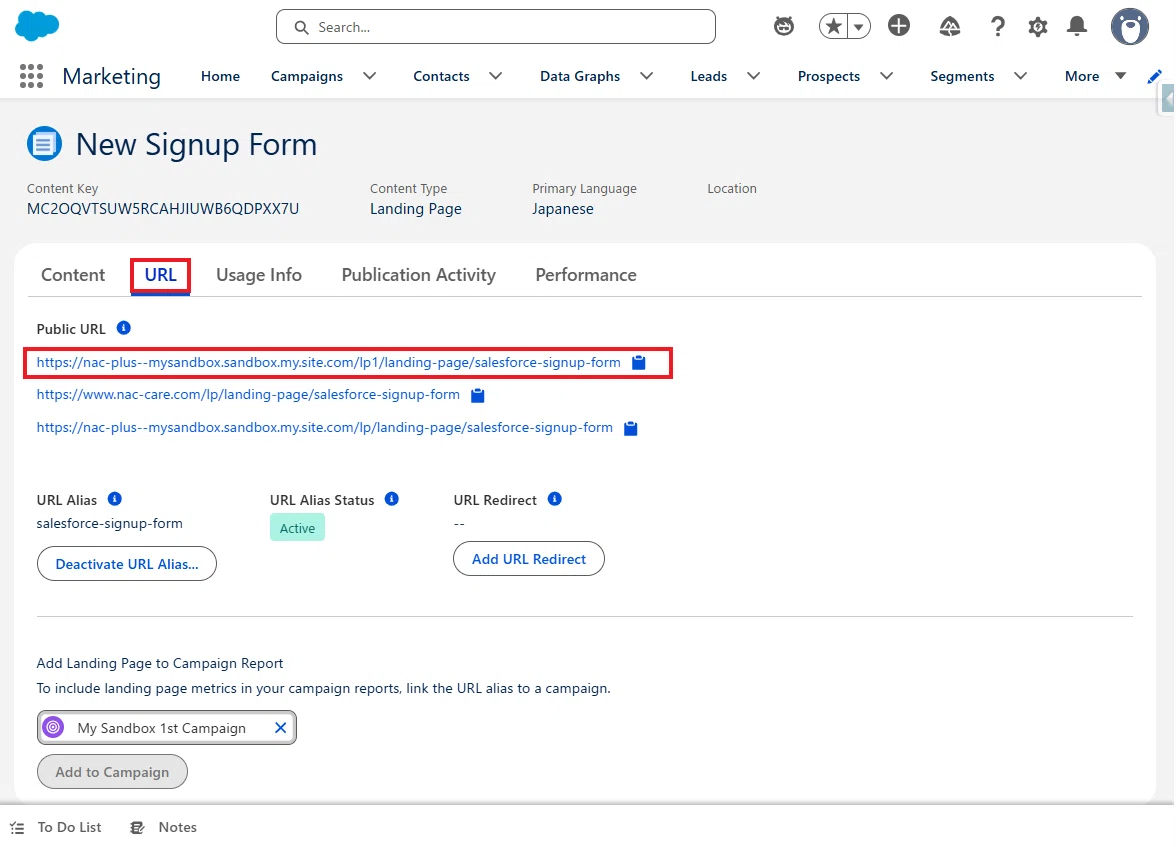
Task: Click the URL Alias Status info icon
Action: (x=392, y=499)
